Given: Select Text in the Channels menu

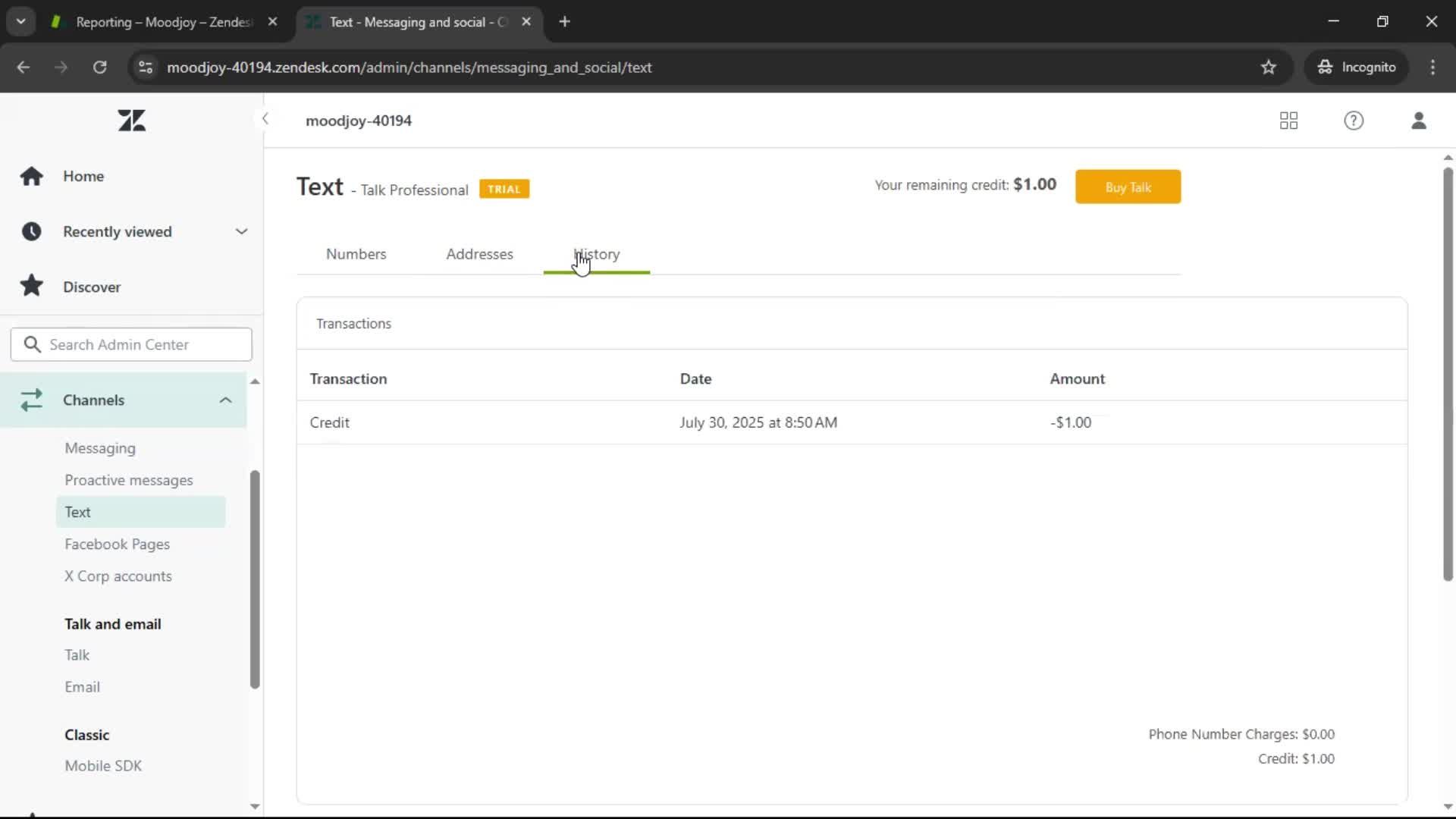Looking at the screenshot, I should [141, 512].
